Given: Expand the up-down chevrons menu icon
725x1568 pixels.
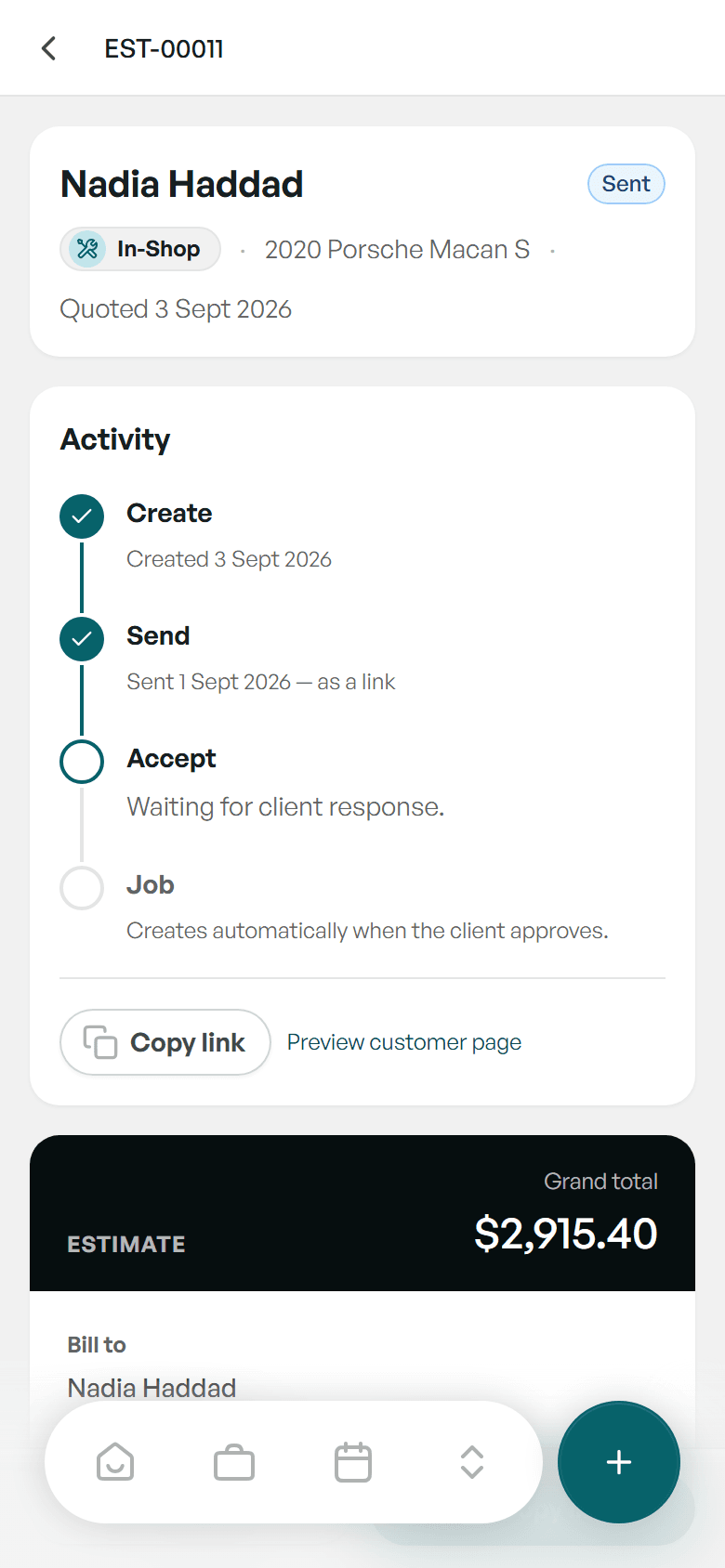Looking at the screenshot, I should pos(472,1462).
